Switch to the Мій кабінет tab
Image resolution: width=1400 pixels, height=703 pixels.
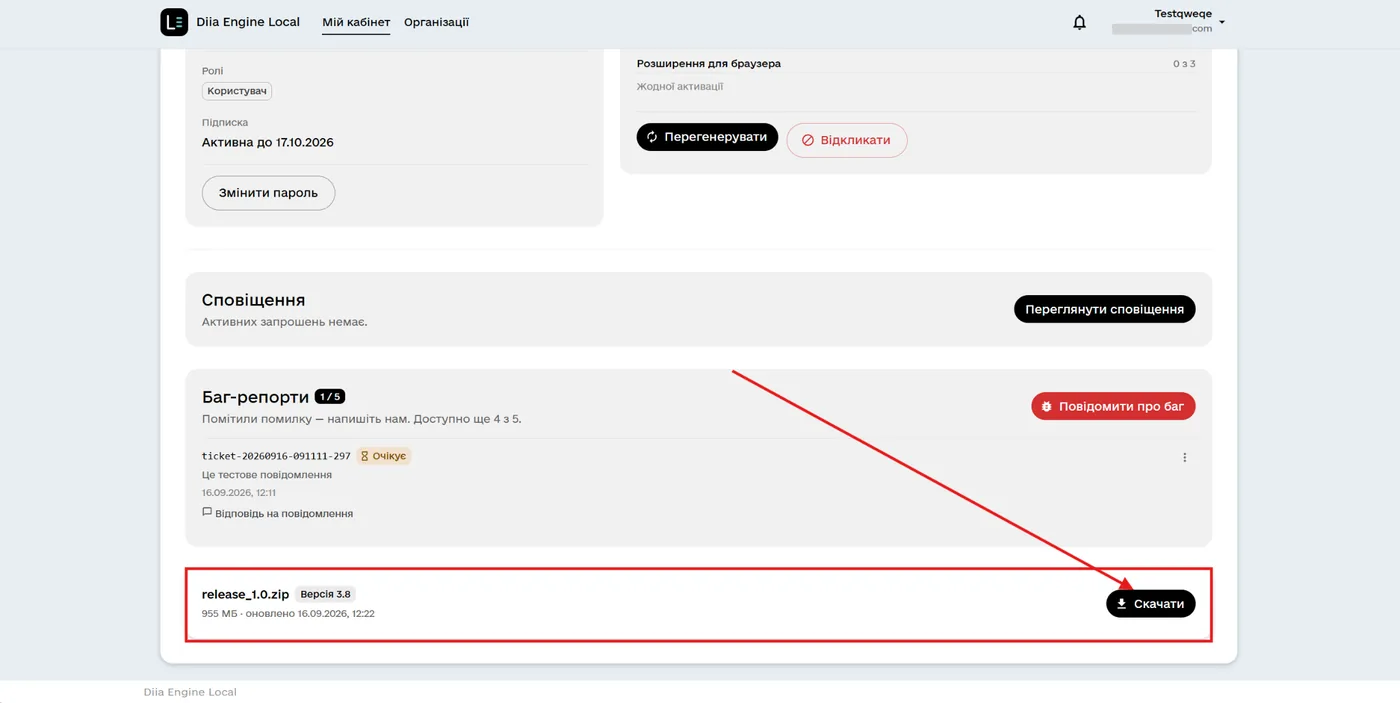pos(356,22)
